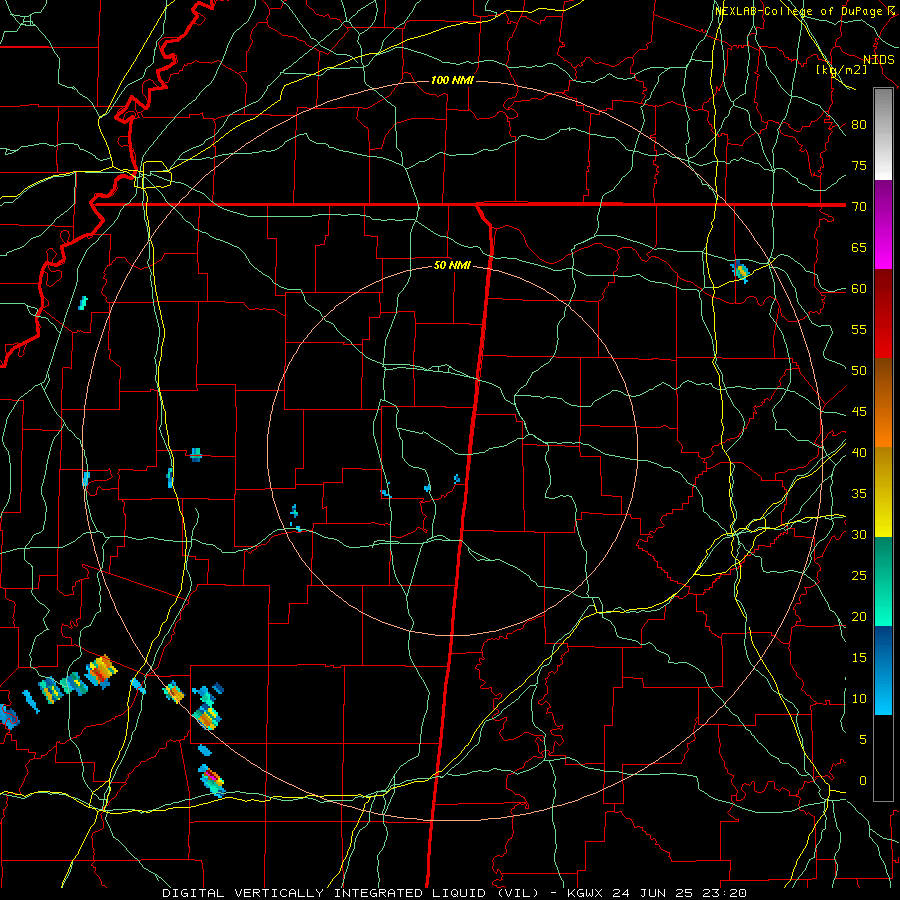
Task: Click the 15 value on the VIL scale
Action: 859,657
